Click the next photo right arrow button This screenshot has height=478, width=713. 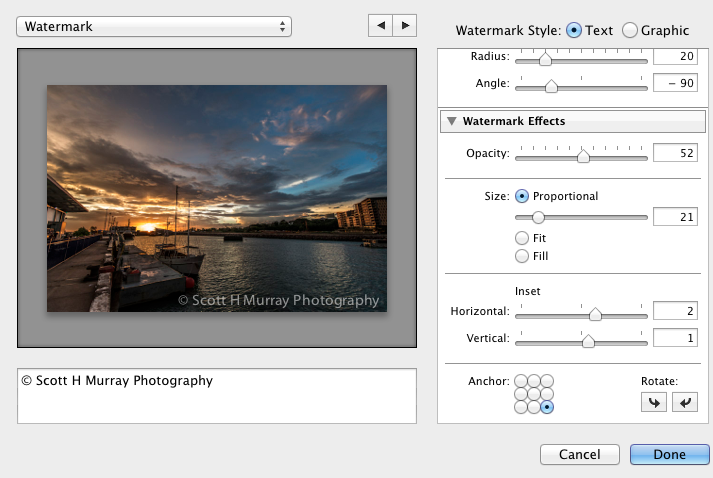(x=404, y=25)
